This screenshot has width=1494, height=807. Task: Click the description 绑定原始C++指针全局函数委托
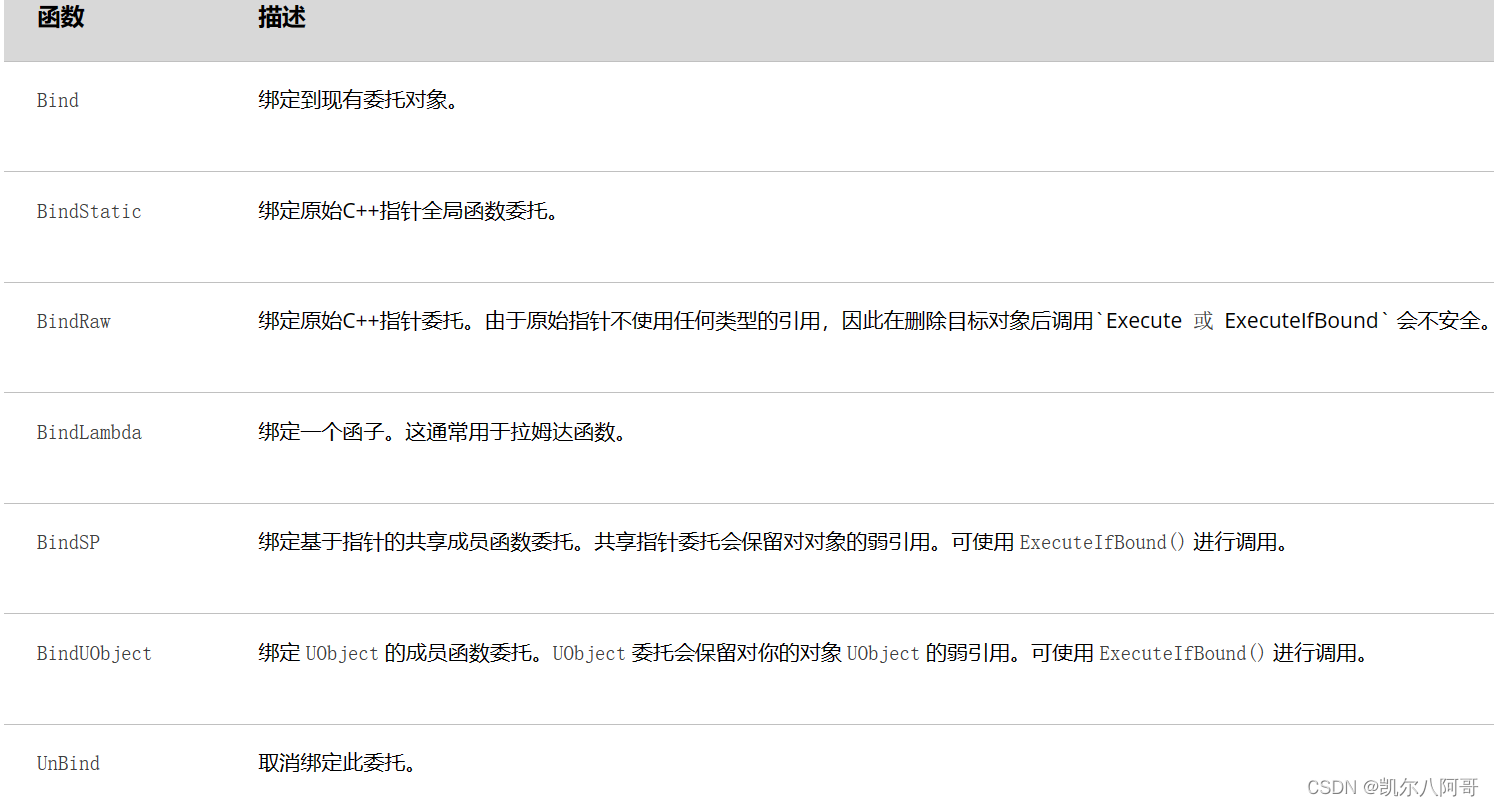click(x=408, y=212)
